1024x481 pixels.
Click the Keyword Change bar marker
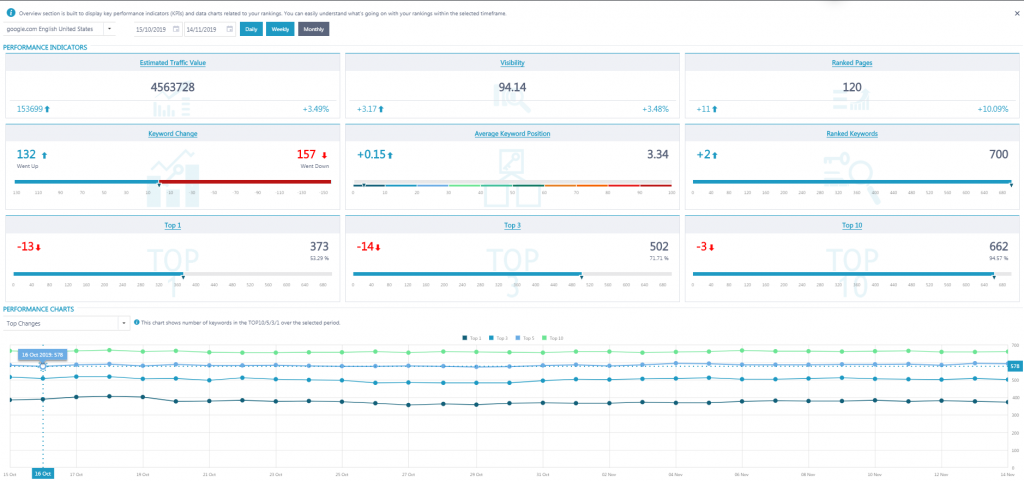(159, 185)
